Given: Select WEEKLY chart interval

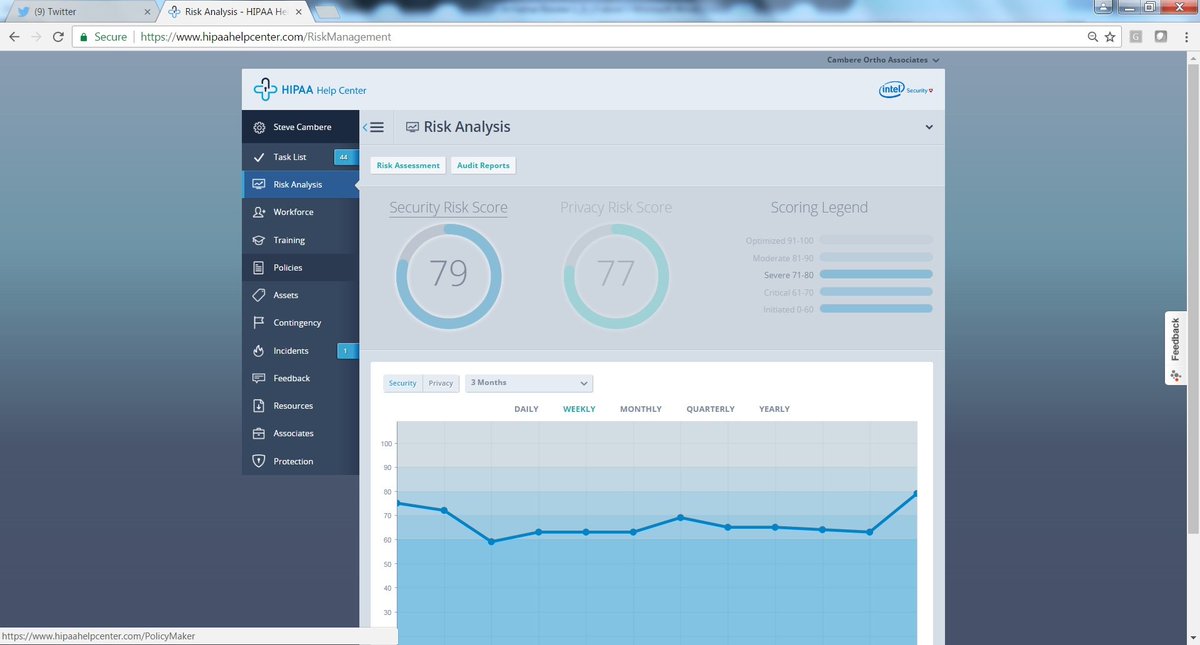Looking at the screenshot, I should [579, 409].
